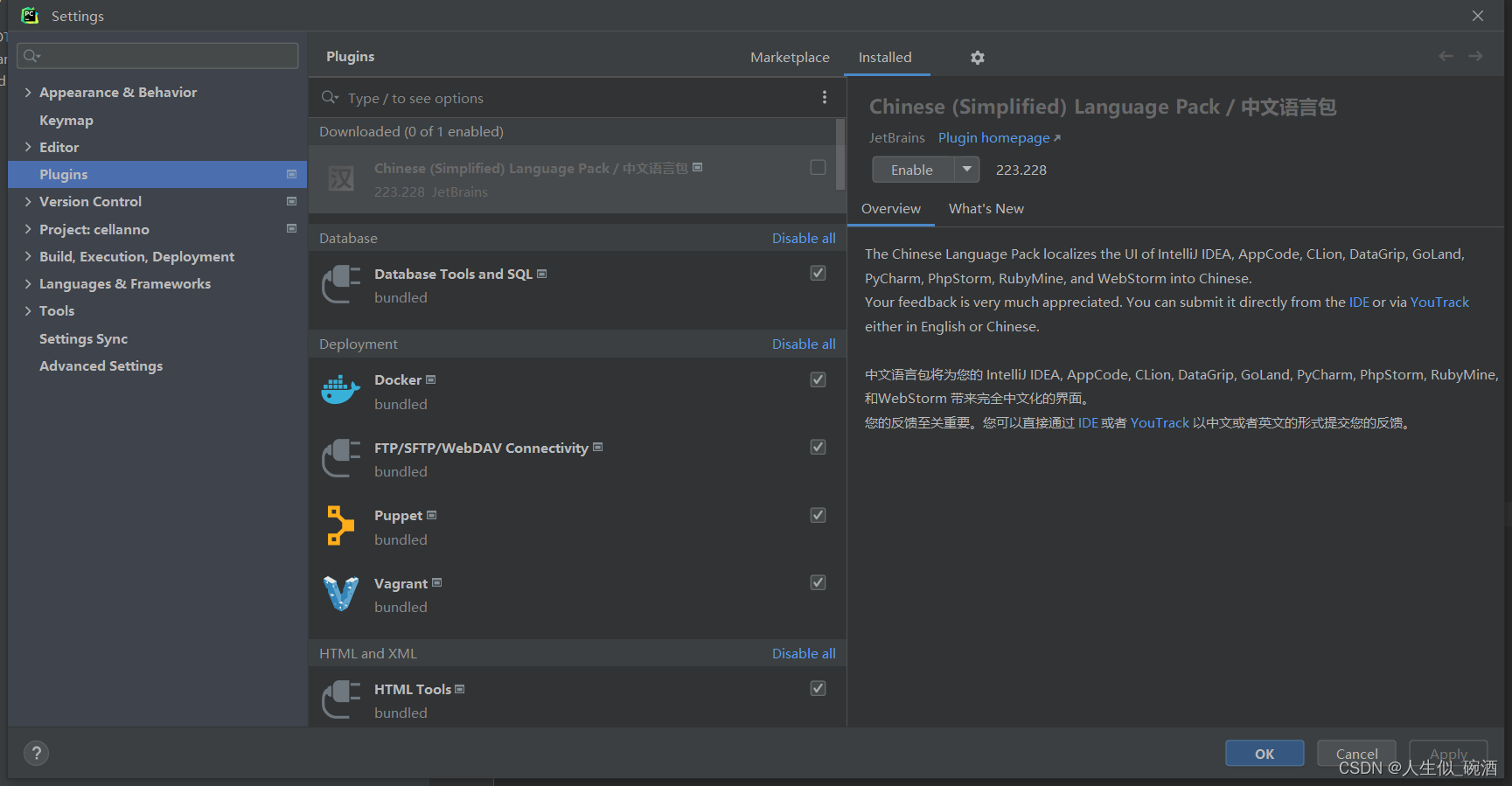This screenshot has width=1512, height=786.
Task: Open the plugin settings gear menu
Action: (x=978, y=58)
